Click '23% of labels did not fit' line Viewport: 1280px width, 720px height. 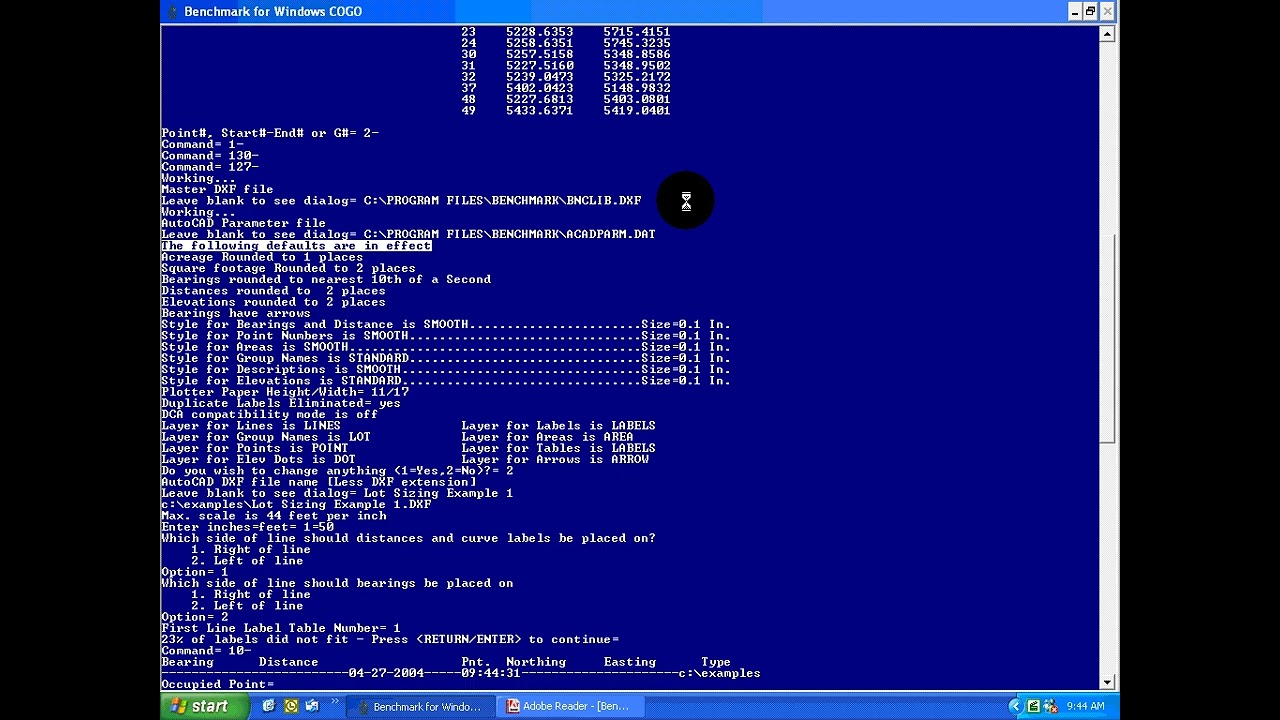(x=390, y=639)
